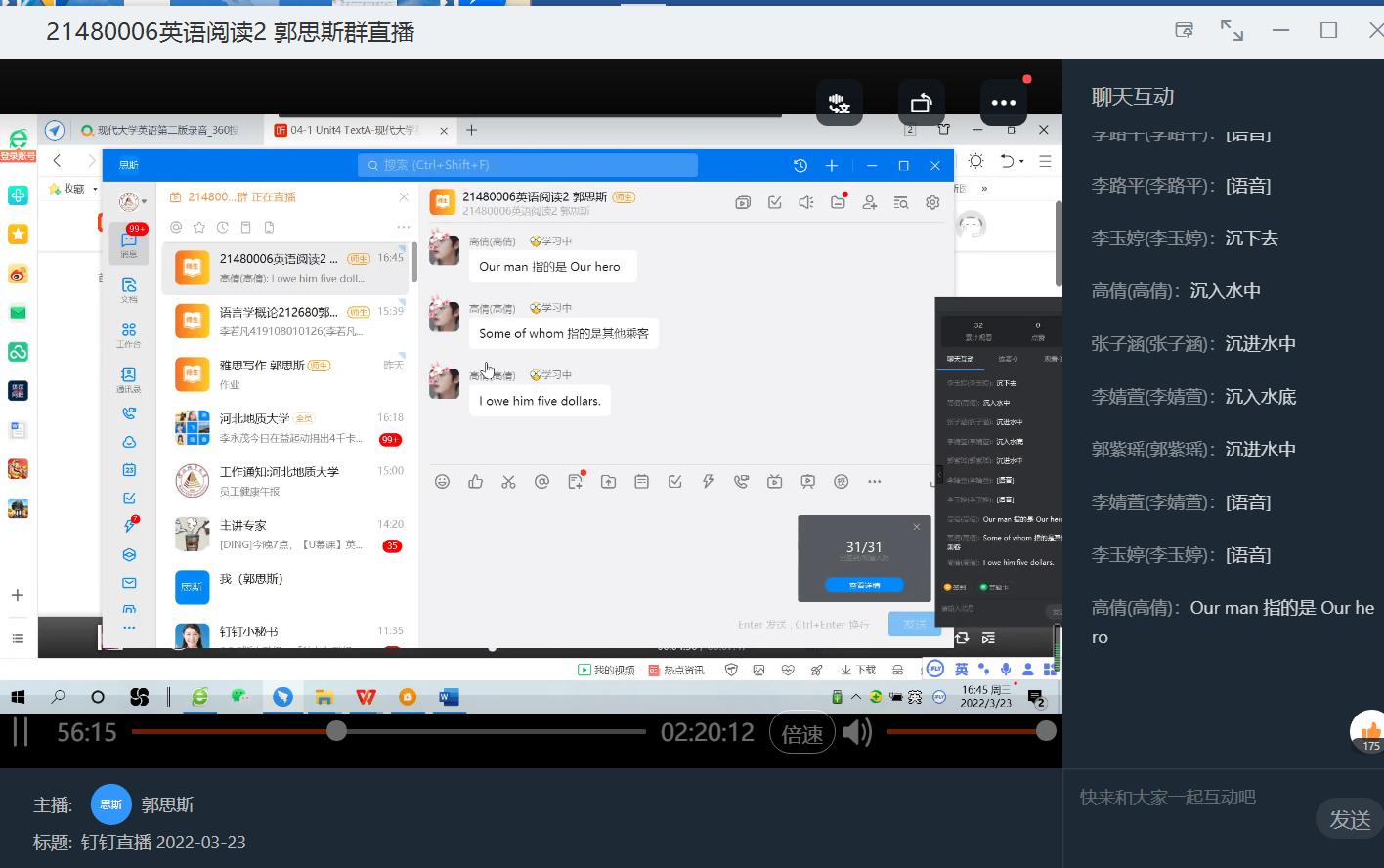This screenshot has height=868, width=1384.
Task: Click the emoji icon in the chat toolbar
Action: coord(443,481)
